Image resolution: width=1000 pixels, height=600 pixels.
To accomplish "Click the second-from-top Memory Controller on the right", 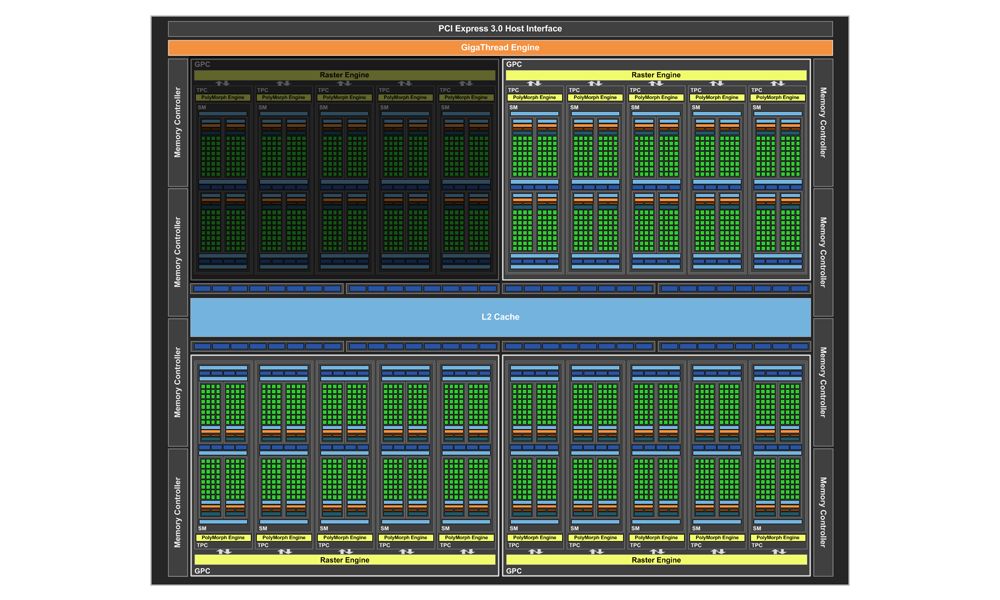I will (x=823, y=252).
